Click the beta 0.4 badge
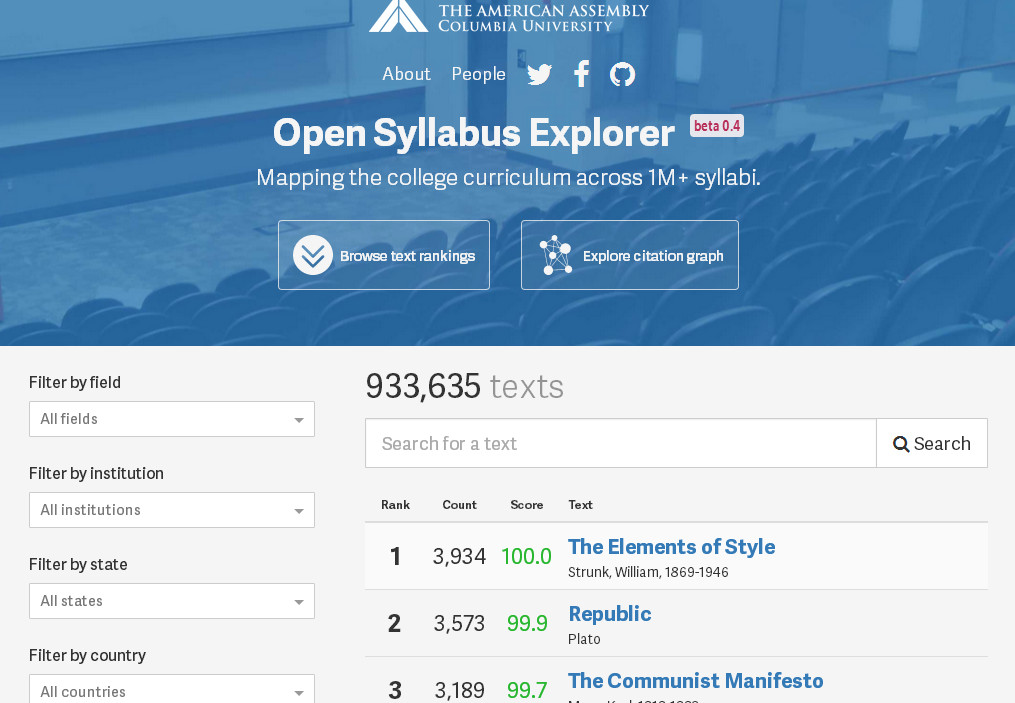 click(x=717, y=126)
